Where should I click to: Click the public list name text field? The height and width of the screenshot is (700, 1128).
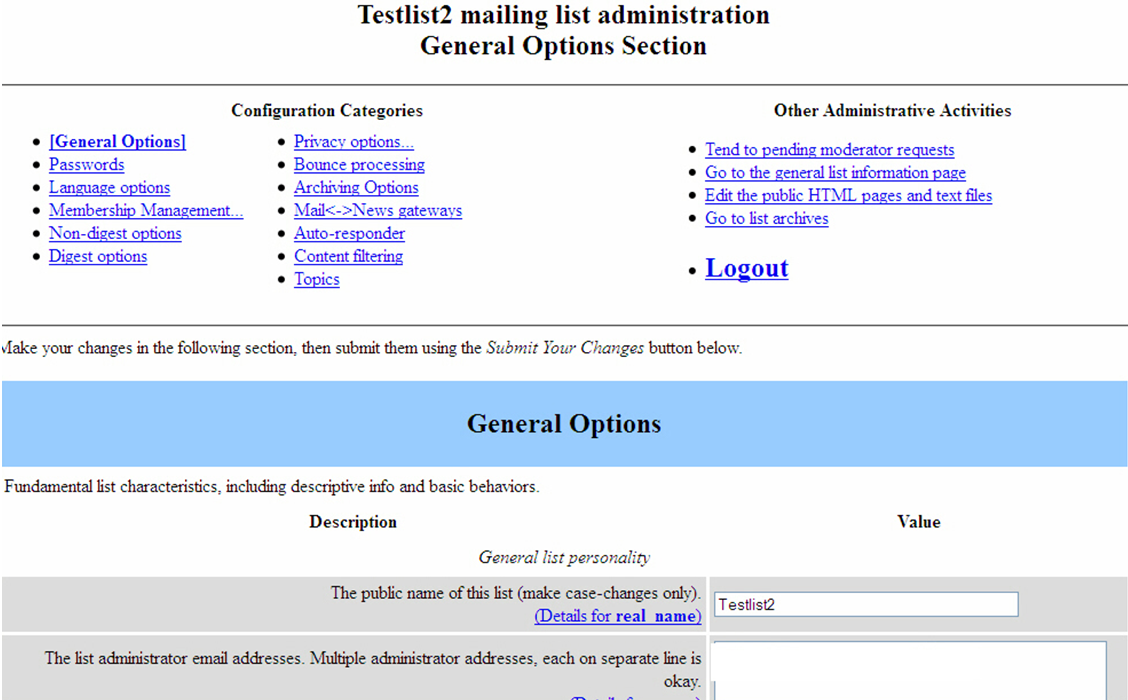pyautogui.click(x=866, y=604)
